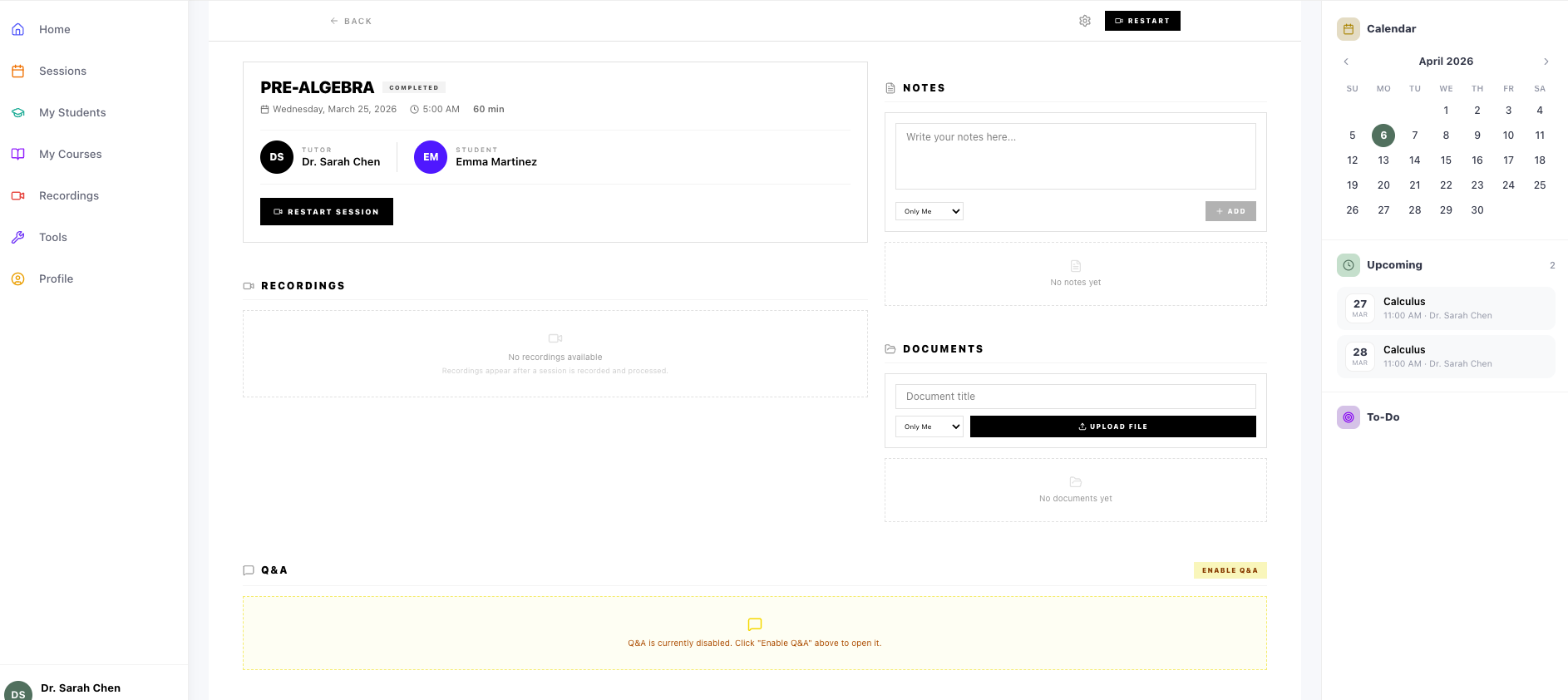
Task: Select April 15 on the calendar
Action: tap(1446, 160)
